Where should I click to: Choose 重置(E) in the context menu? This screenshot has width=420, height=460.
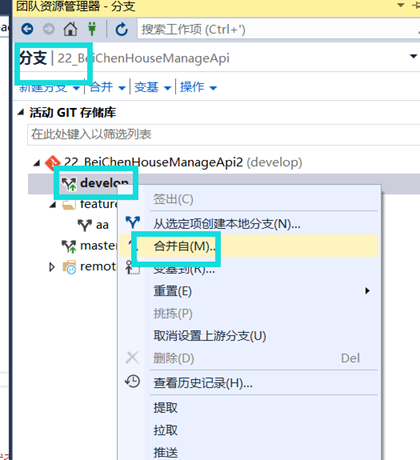coord(249,291)
